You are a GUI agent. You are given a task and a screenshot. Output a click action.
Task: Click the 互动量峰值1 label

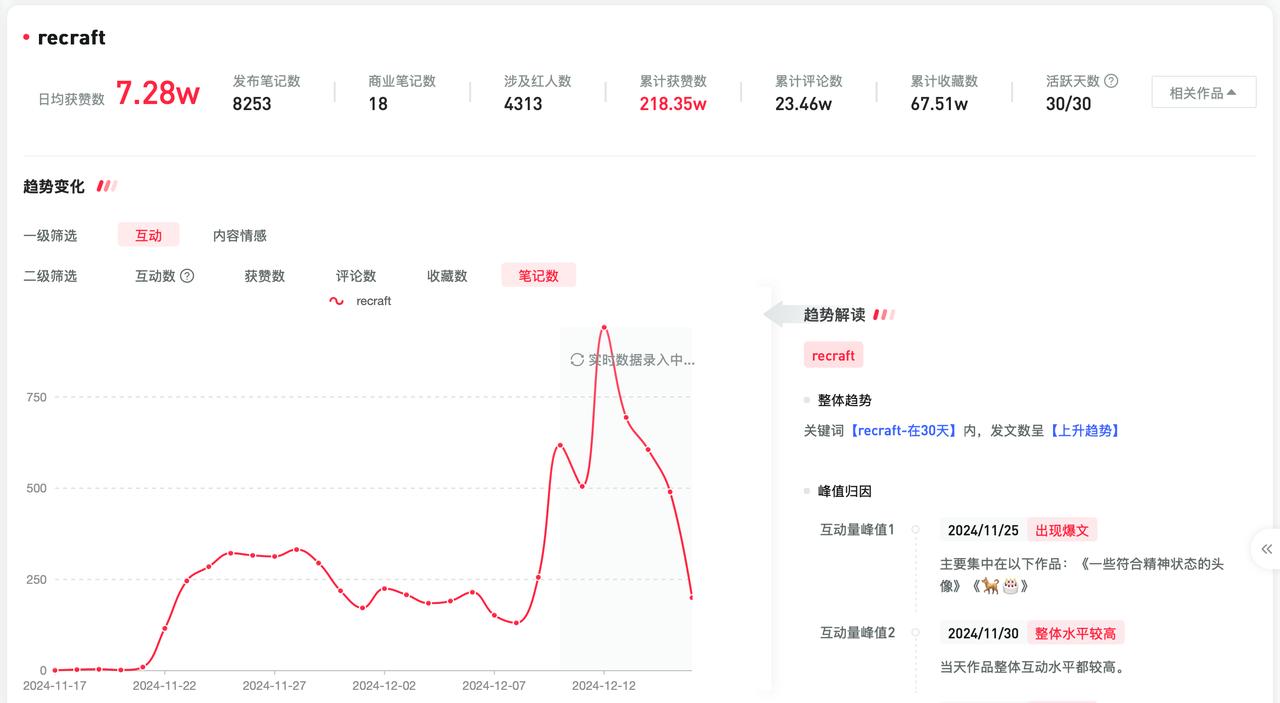pos(858,530)
